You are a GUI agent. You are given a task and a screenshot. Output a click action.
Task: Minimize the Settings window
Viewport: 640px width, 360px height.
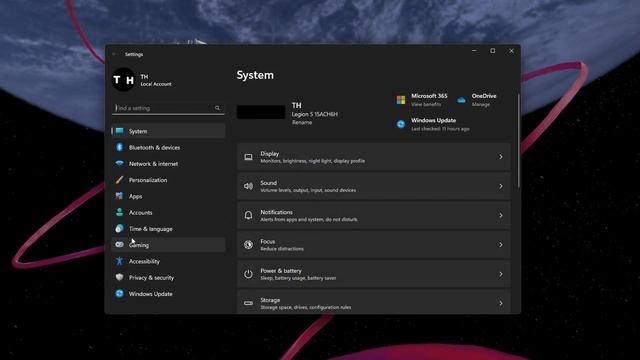(474, 51)
